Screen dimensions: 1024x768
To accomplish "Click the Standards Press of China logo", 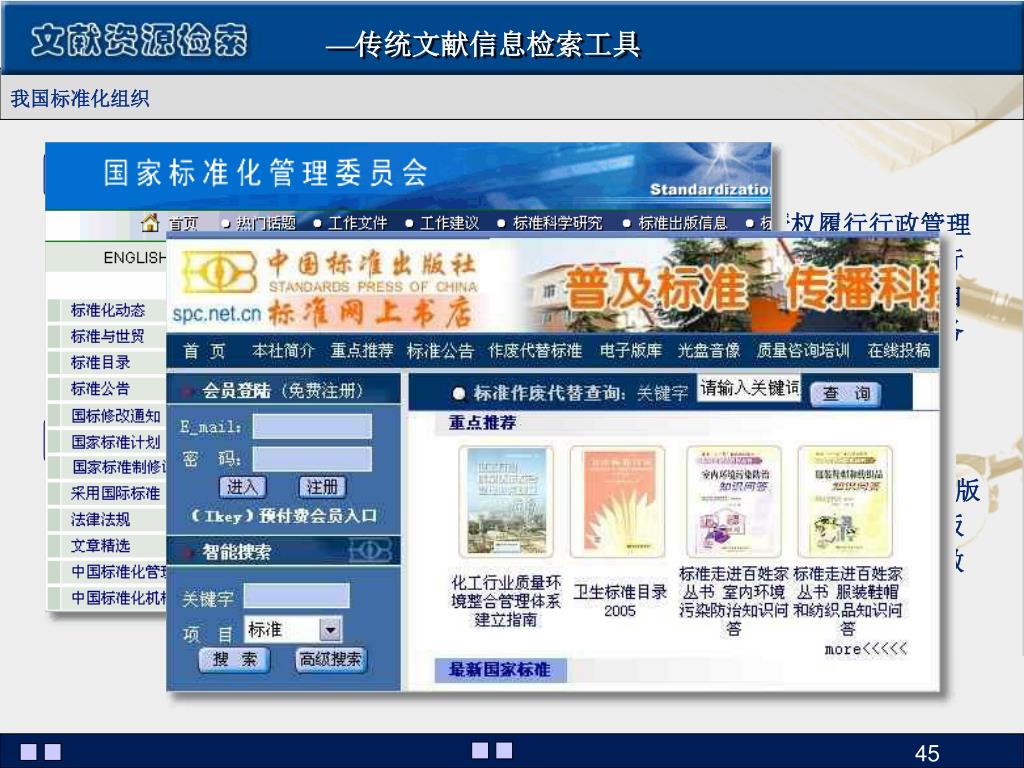I will coord(218,272).
